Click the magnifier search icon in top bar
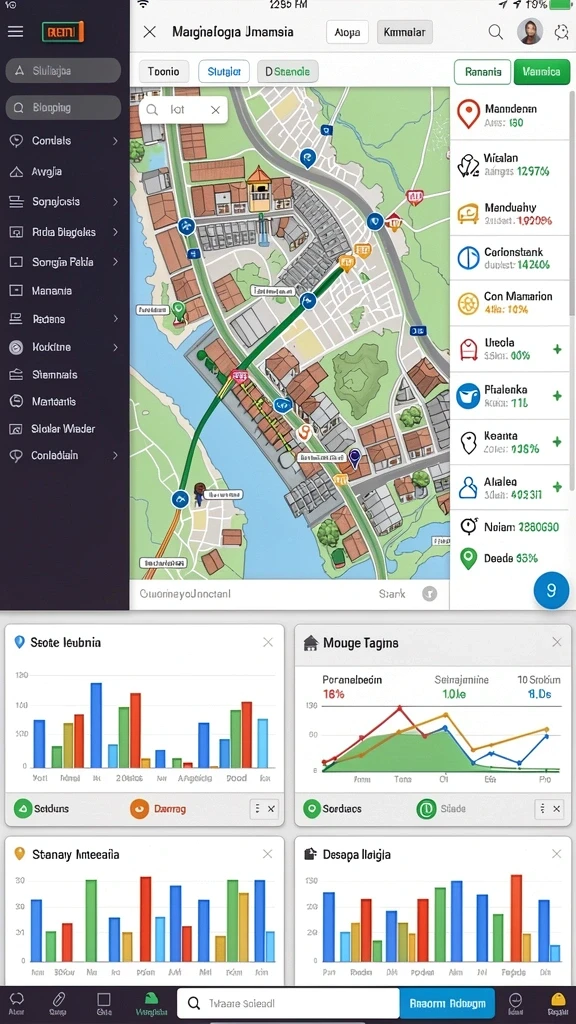 pyautogui.click(x=496, y=32)
